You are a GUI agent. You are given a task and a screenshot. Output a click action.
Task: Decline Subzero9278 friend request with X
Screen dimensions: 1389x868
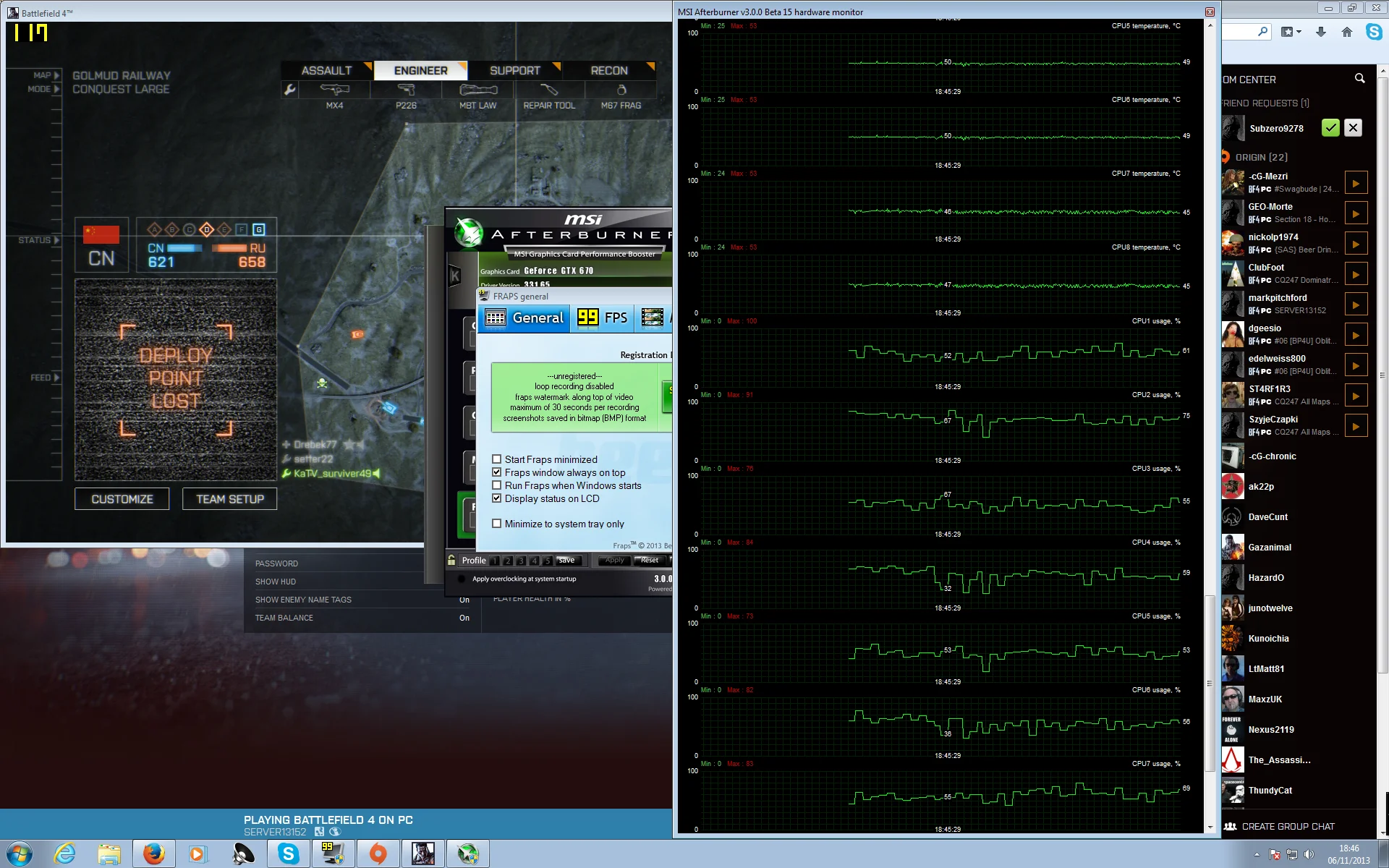[1353, 128]
